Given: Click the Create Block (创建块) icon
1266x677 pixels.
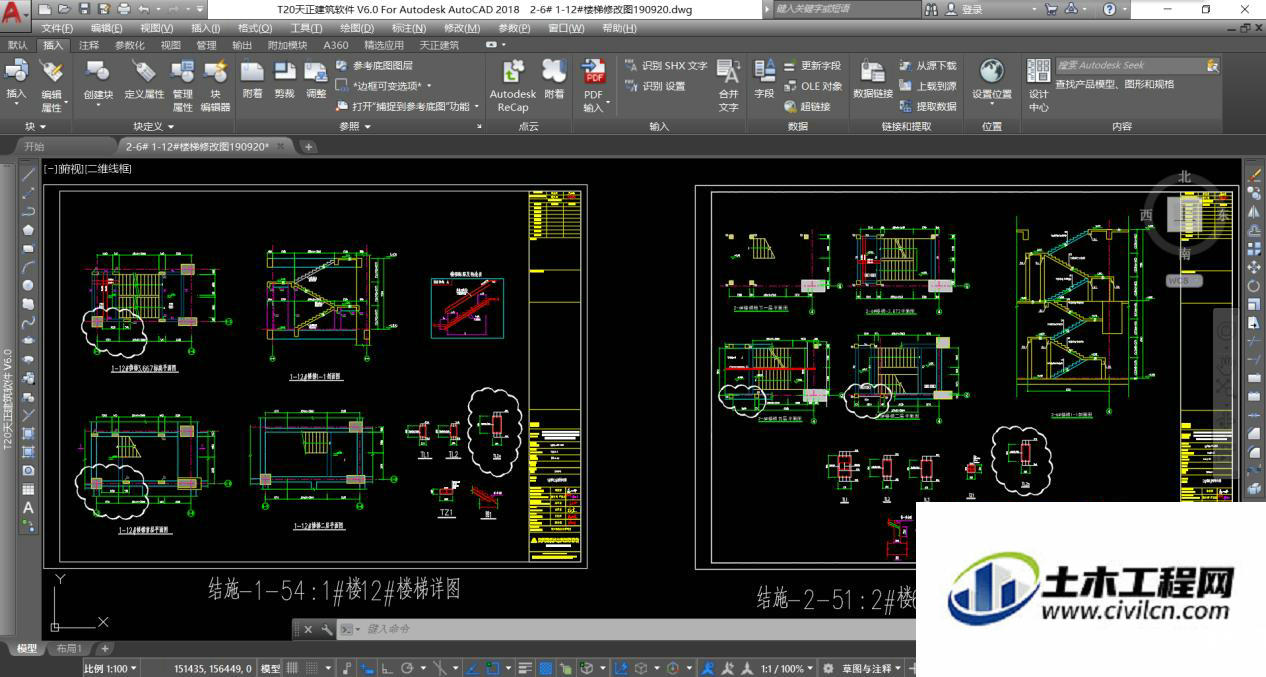Looking at the screenshot, I should pos(98,80).
